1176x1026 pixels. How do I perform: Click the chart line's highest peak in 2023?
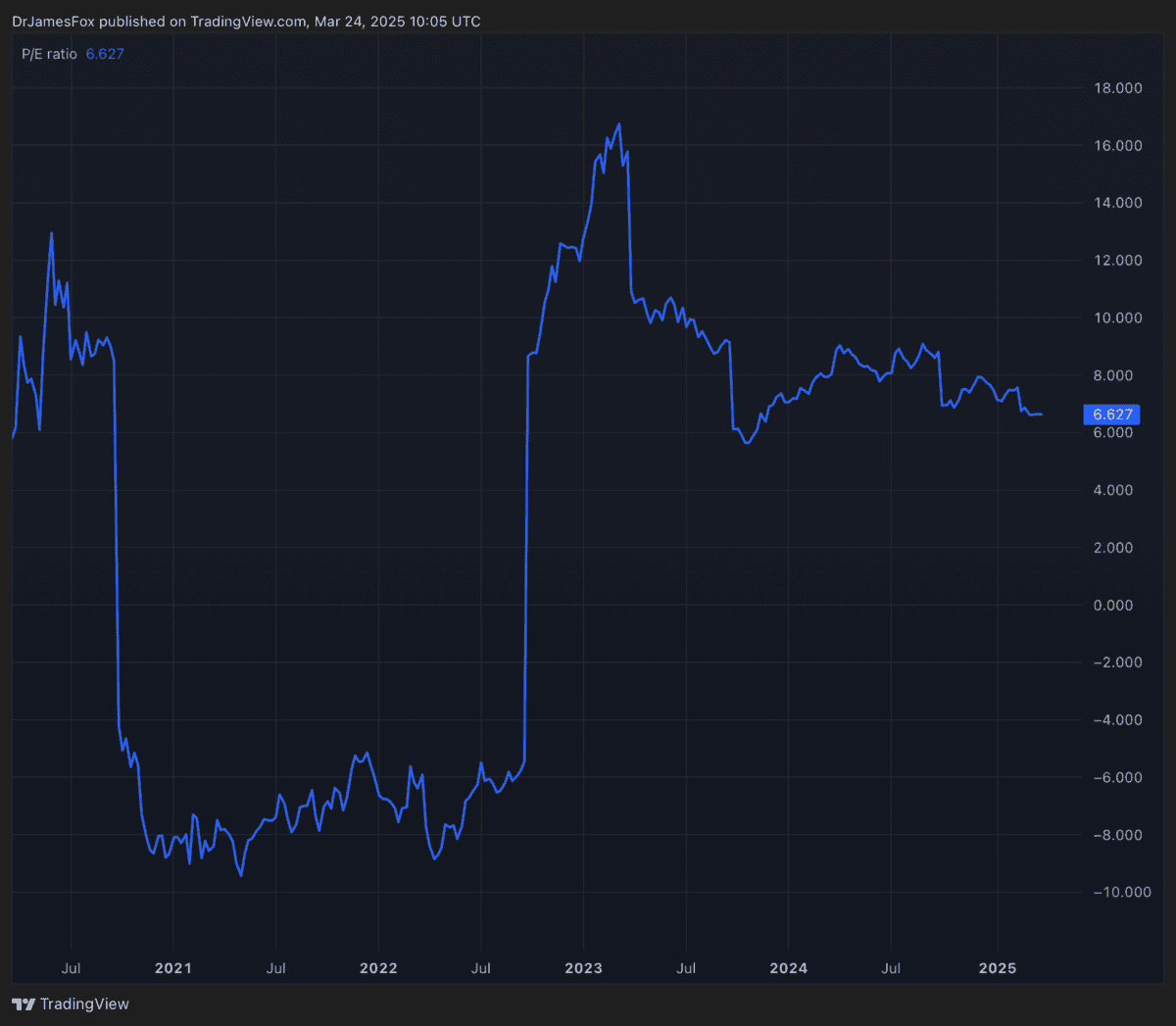click(619, 124)
